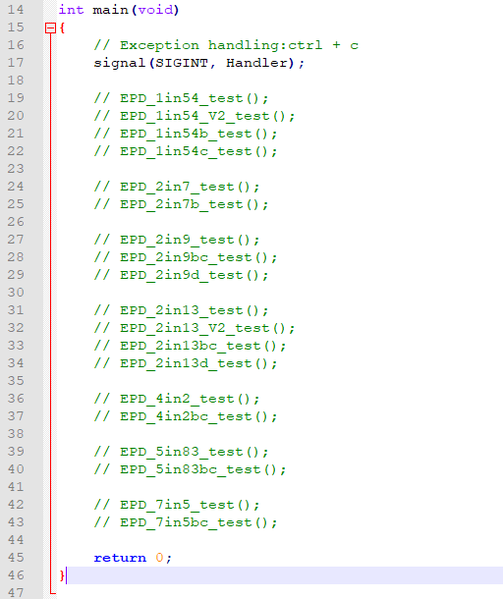Click the return 0 statement
The height and width of the screenshot is (599, 503).
(133, 558)
